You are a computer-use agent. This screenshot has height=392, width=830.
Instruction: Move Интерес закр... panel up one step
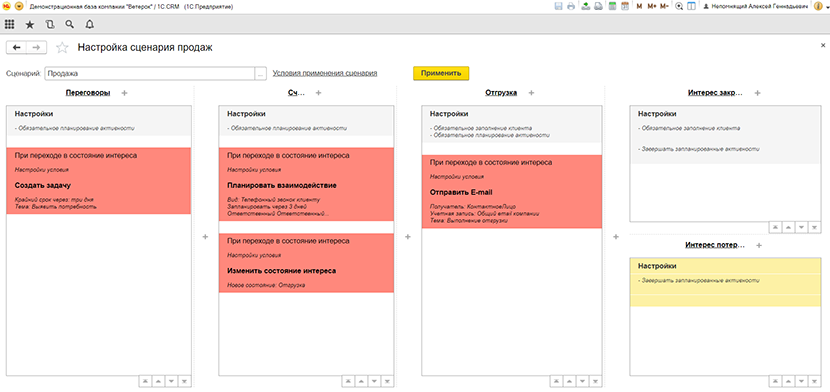[x=788, y=227]
